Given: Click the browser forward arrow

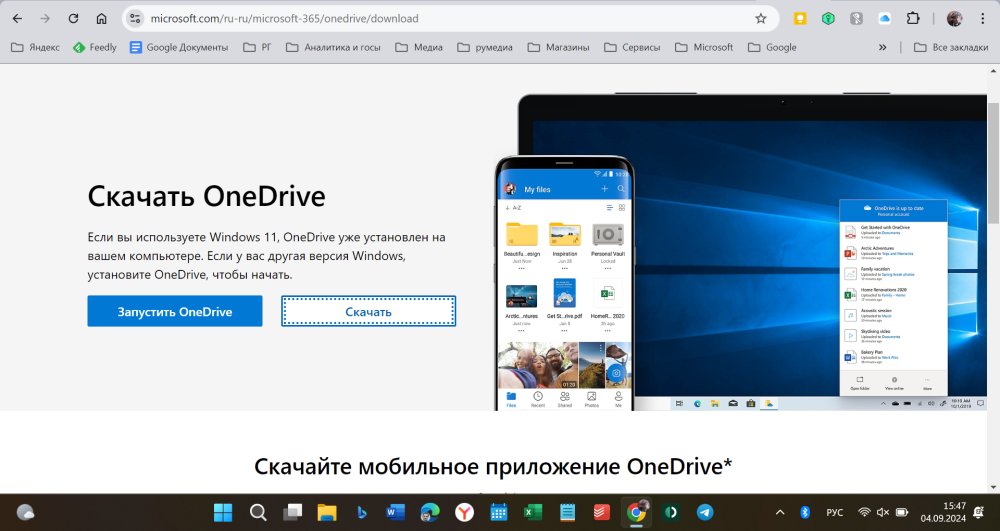Looking at the screenshot, I should coord(45,18).
